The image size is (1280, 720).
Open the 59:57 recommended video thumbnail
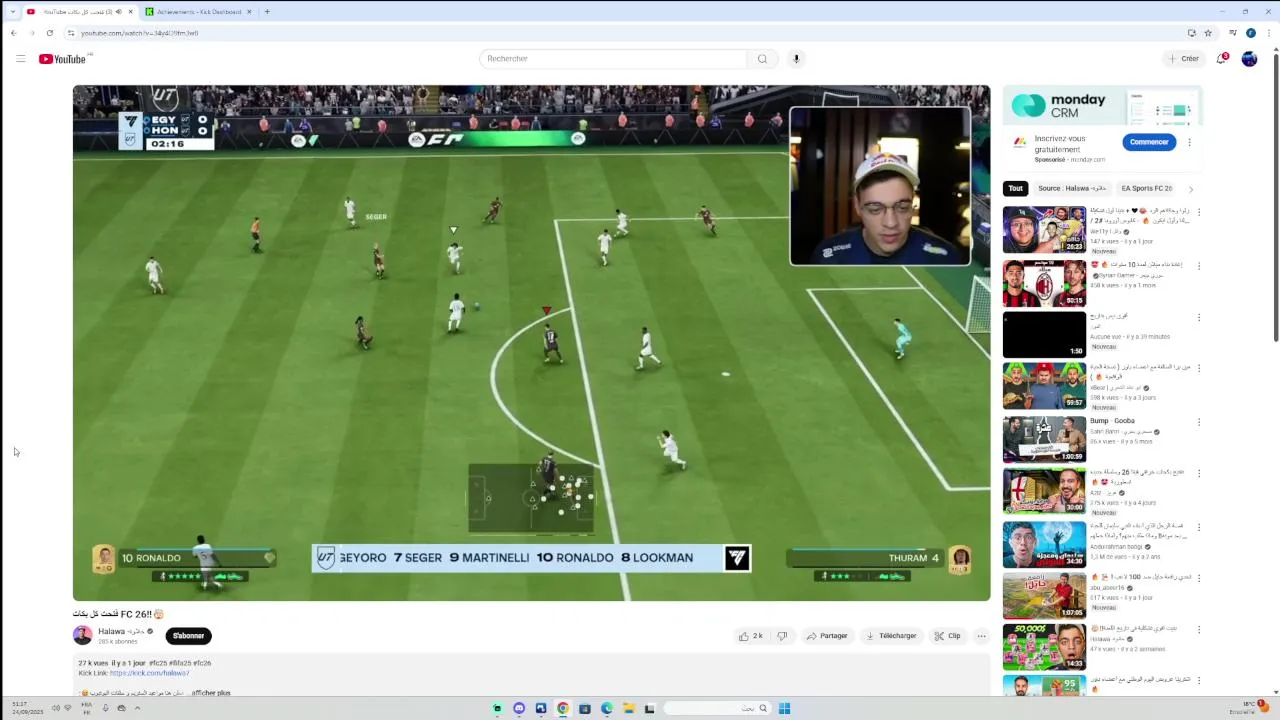pyautogui.click(x=1044, y=386)
